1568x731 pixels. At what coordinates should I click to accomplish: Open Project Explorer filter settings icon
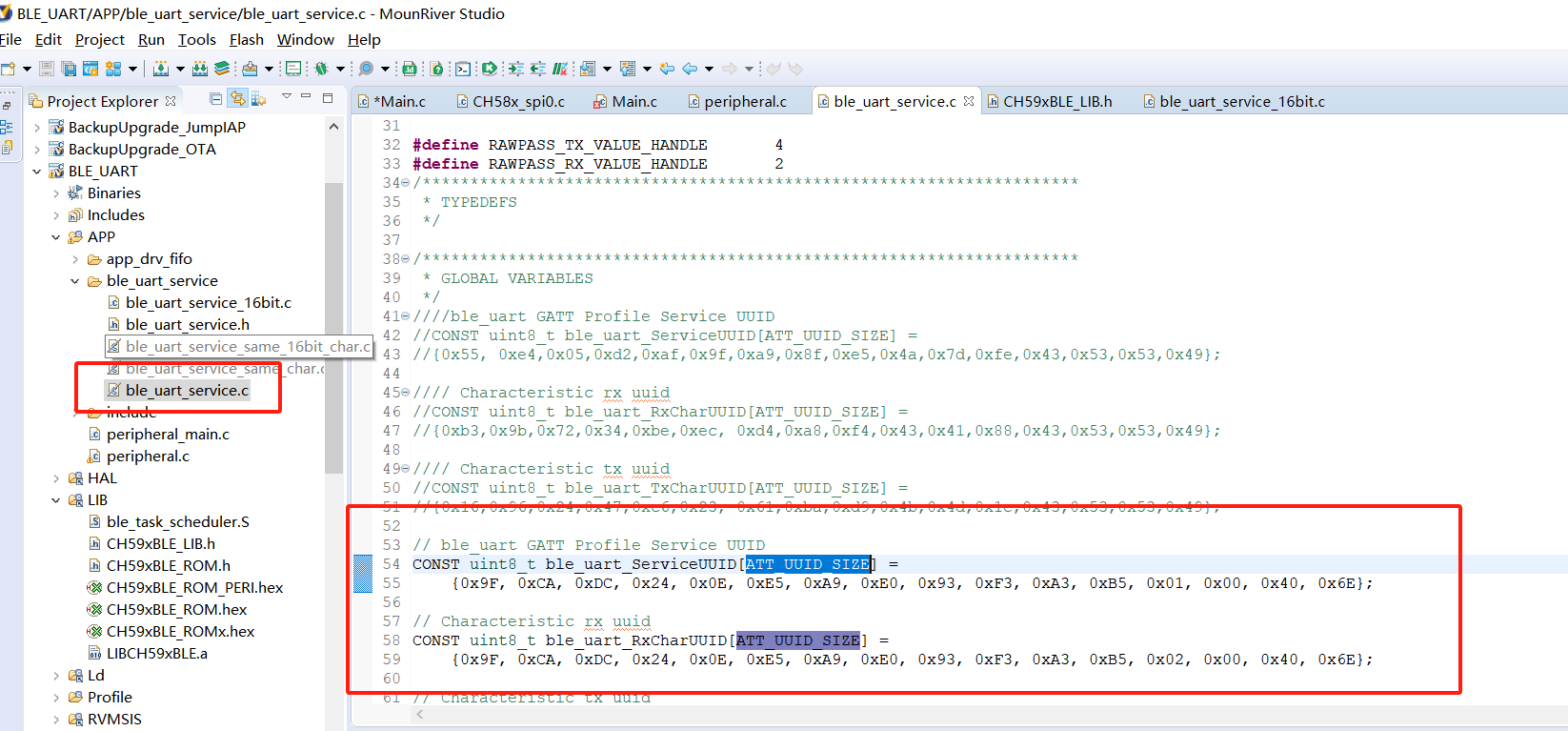tap(259, 99)
